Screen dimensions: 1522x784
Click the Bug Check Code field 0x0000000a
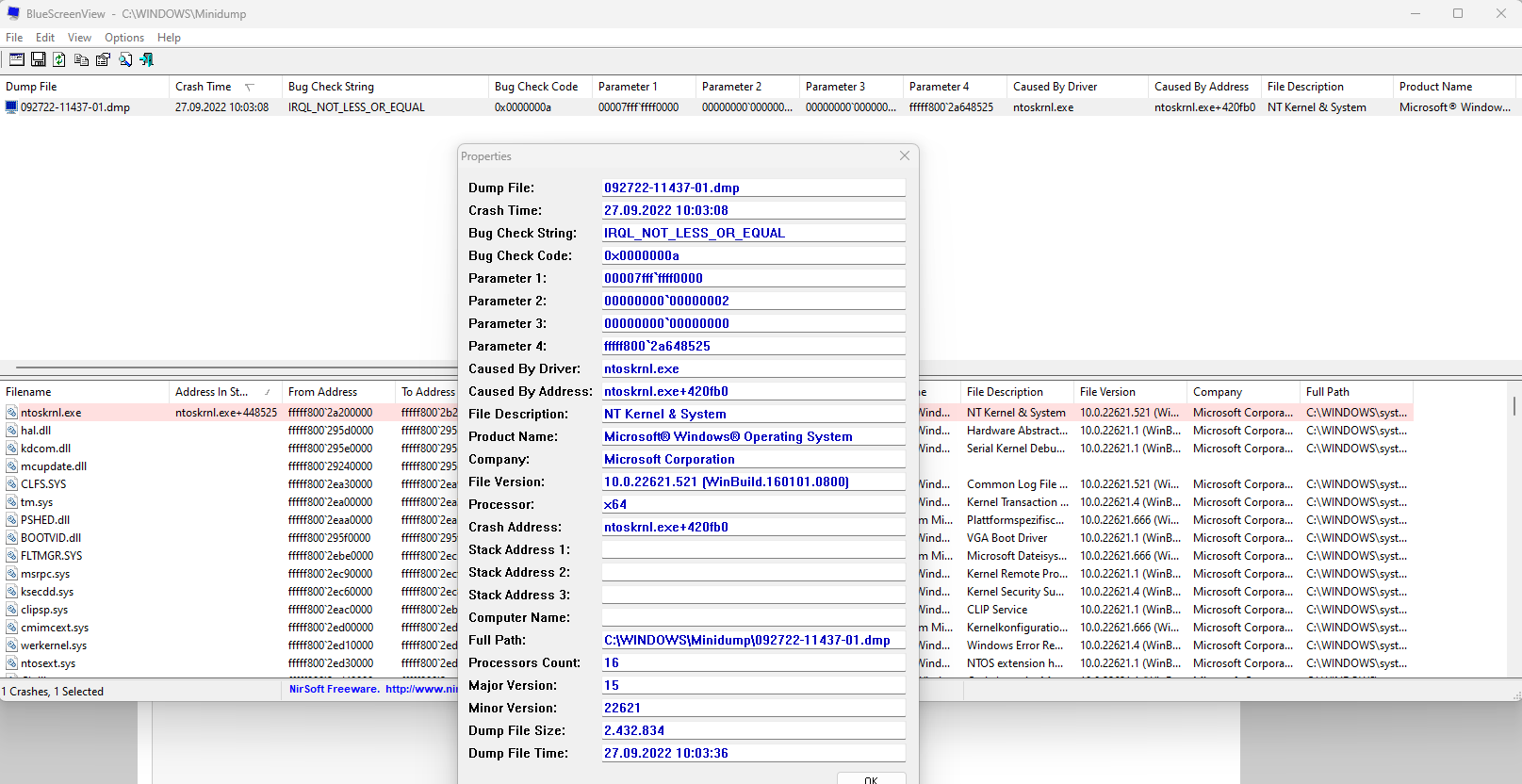(x=753, y=255)
